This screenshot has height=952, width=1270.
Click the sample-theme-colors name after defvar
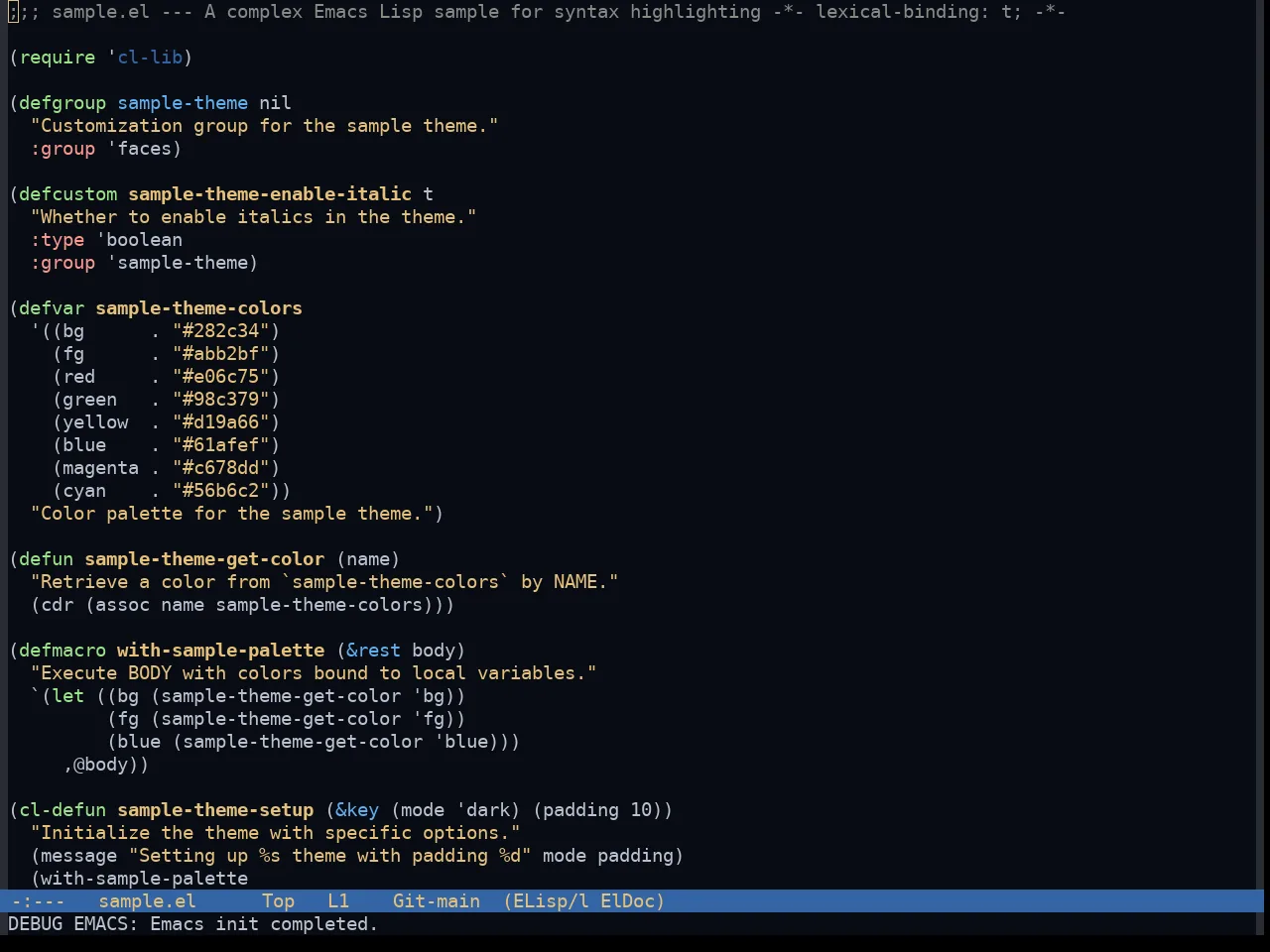coord(199,308)
